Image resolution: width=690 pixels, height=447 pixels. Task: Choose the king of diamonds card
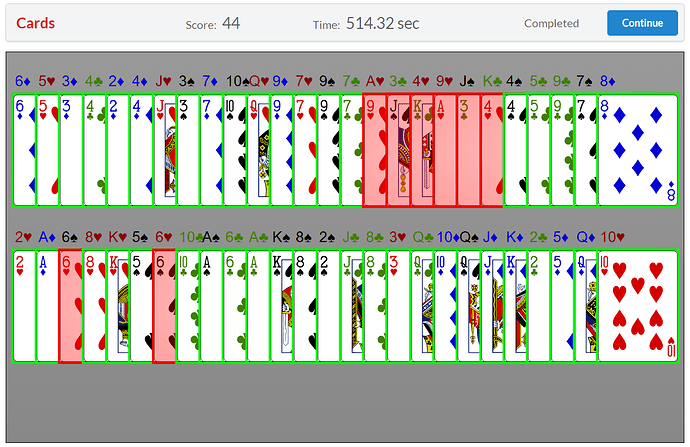(515, 306)
